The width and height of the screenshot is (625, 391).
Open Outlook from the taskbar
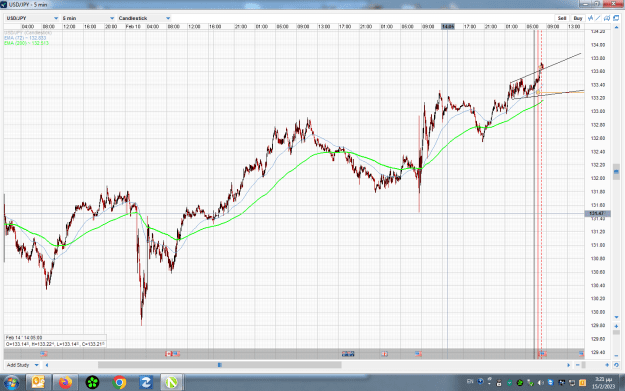click(x=38, y=383)
